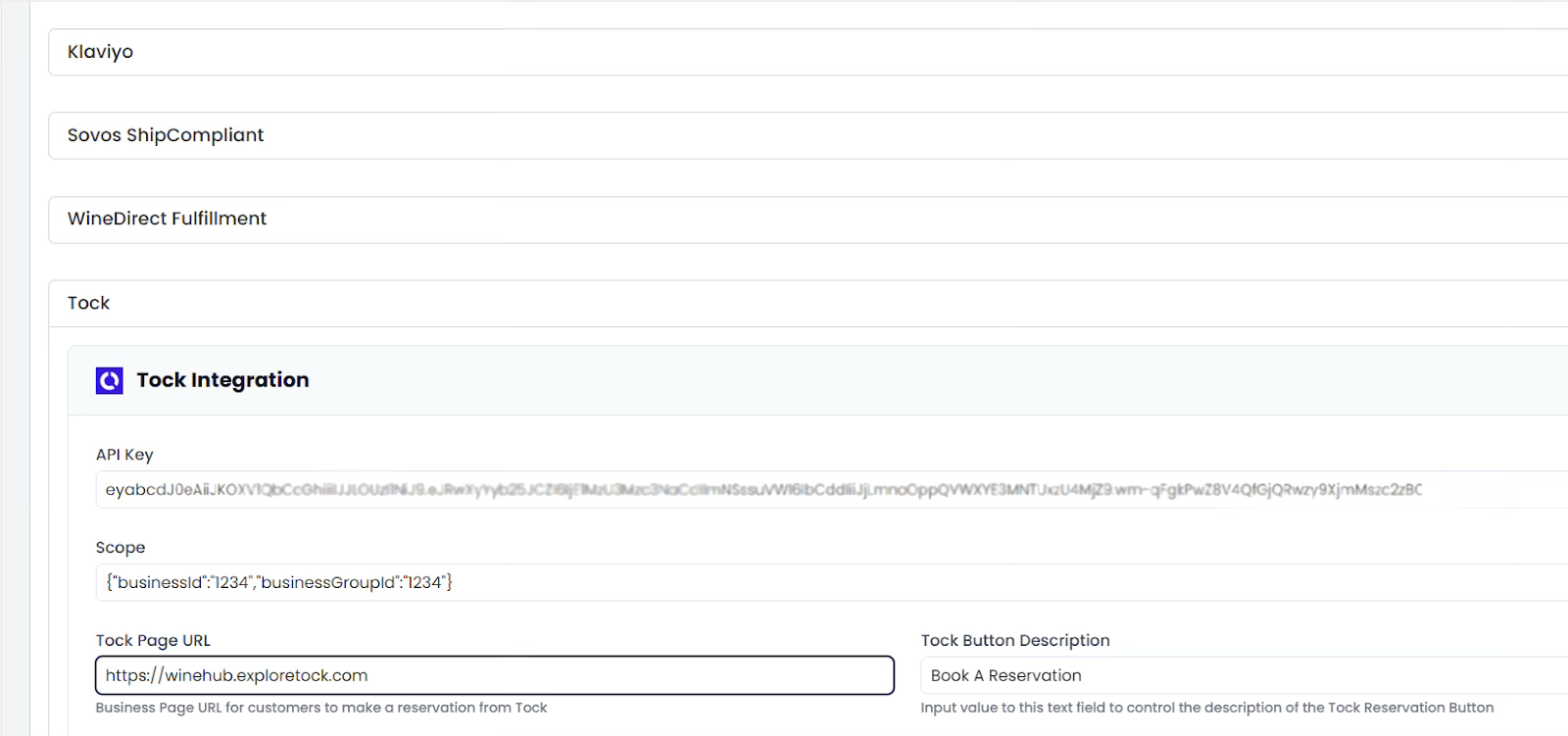
Task: Expand the Sovos ShipCompliant section
Action: (808, 135)
